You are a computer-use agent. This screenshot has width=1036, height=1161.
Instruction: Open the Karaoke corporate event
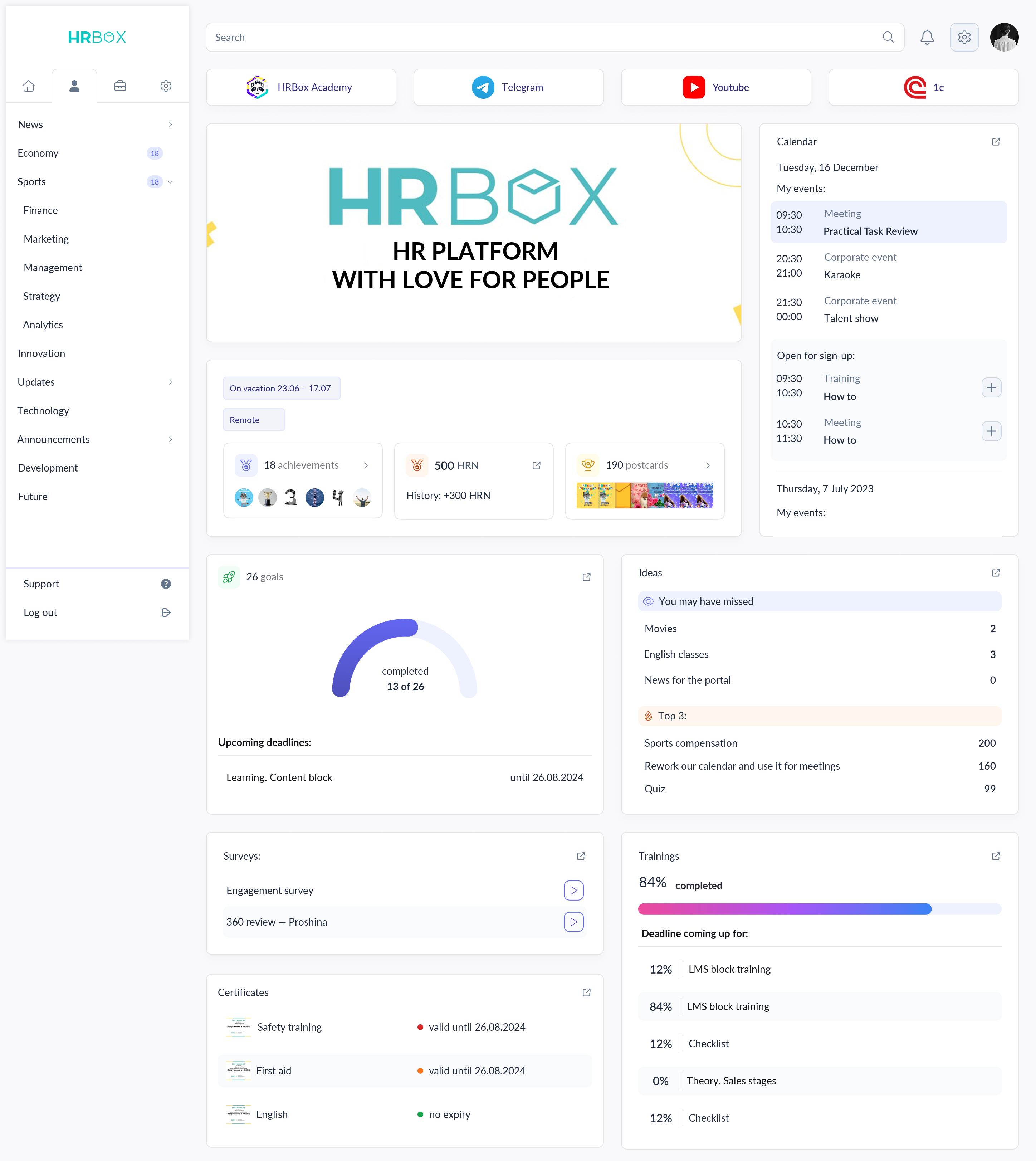coord(889,266)
